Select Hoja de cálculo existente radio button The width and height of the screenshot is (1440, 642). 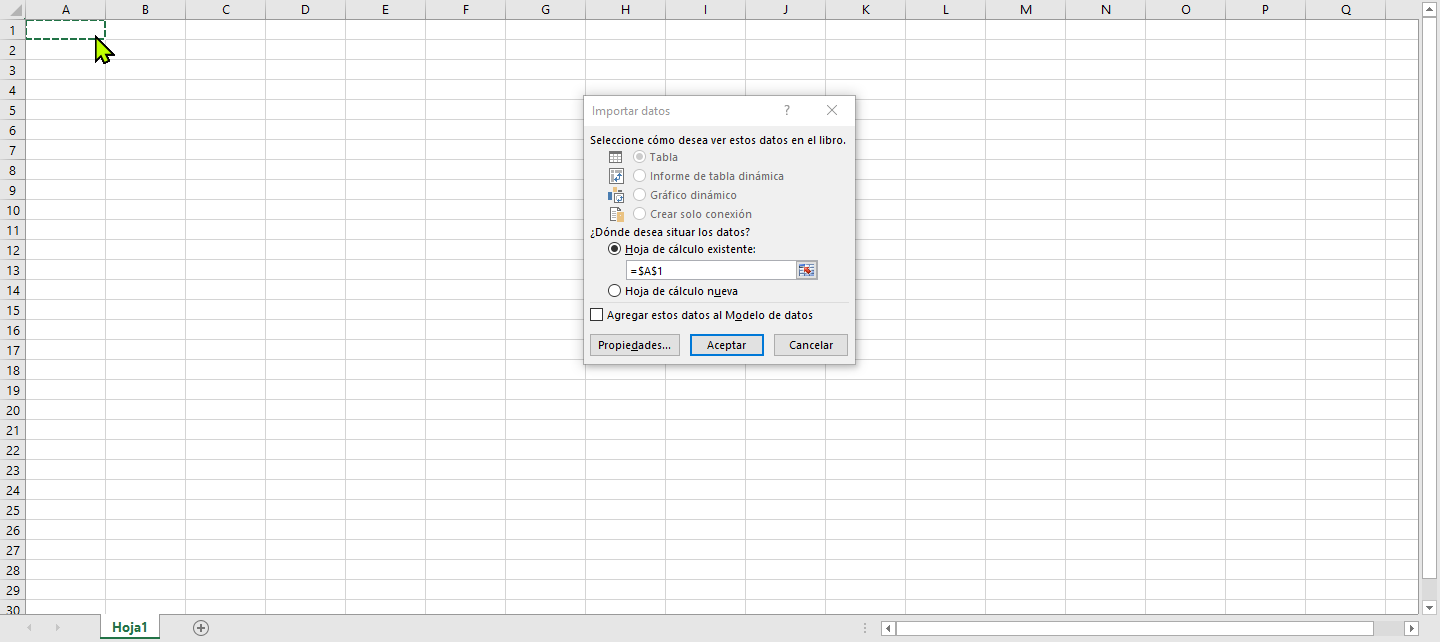pyautogui.click(x=615, y=249)
